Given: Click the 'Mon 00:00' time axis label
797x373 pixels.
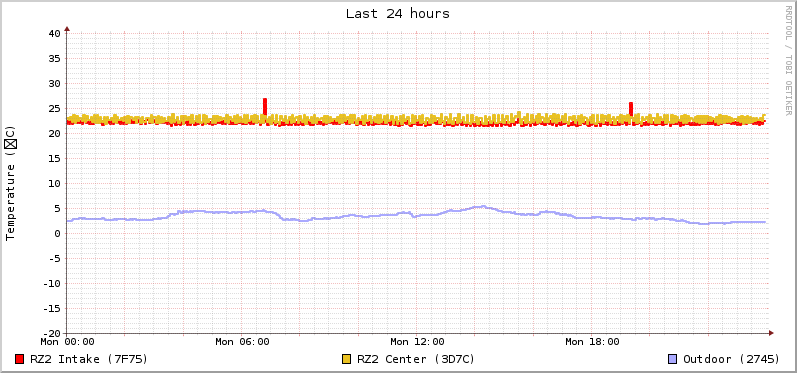Looking at the screenshot, I should point(68,342).
